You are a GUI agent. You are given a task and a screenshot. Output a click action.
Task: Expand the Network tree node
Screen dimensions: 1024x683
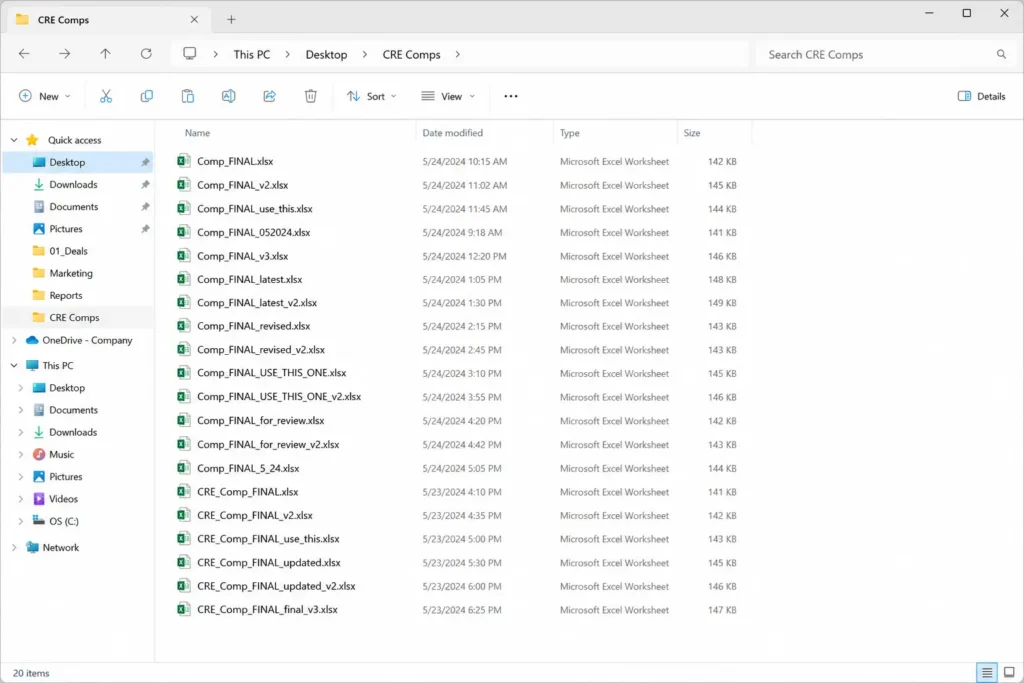tap(14, 548)
